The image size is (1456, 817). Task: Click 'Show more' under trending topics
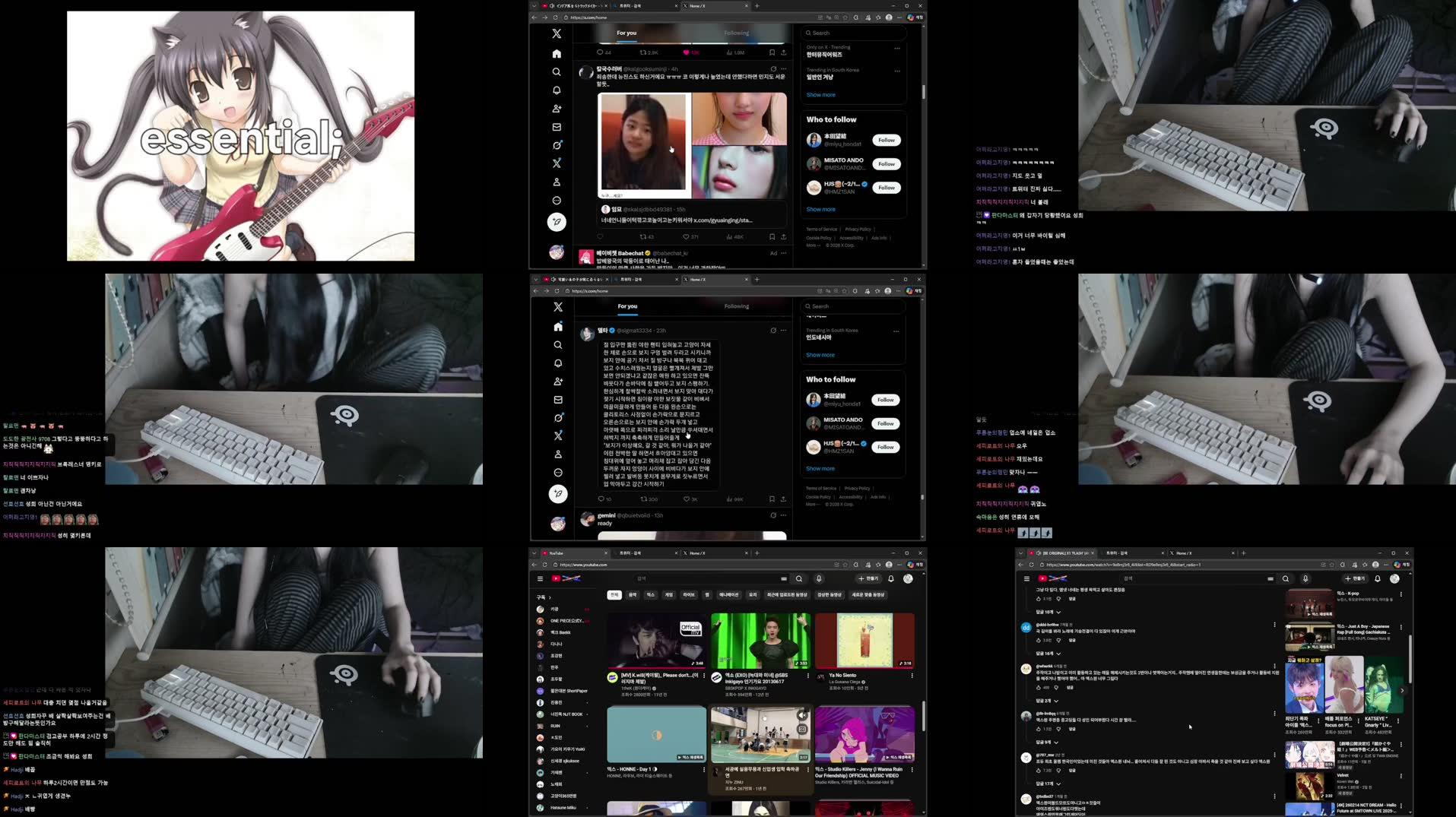pyautogui.click(x=820, y=94)
